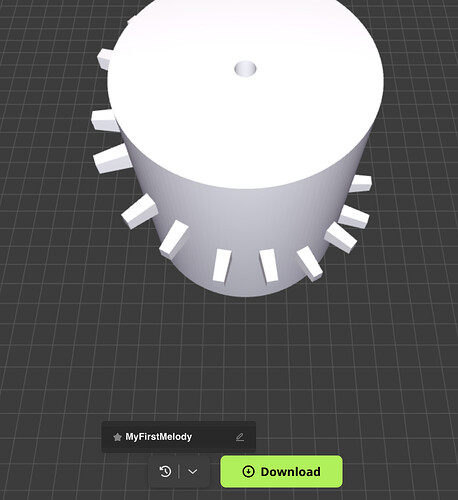Open the version history clock icon
This screenshot has width=458, height=500.
166,472
